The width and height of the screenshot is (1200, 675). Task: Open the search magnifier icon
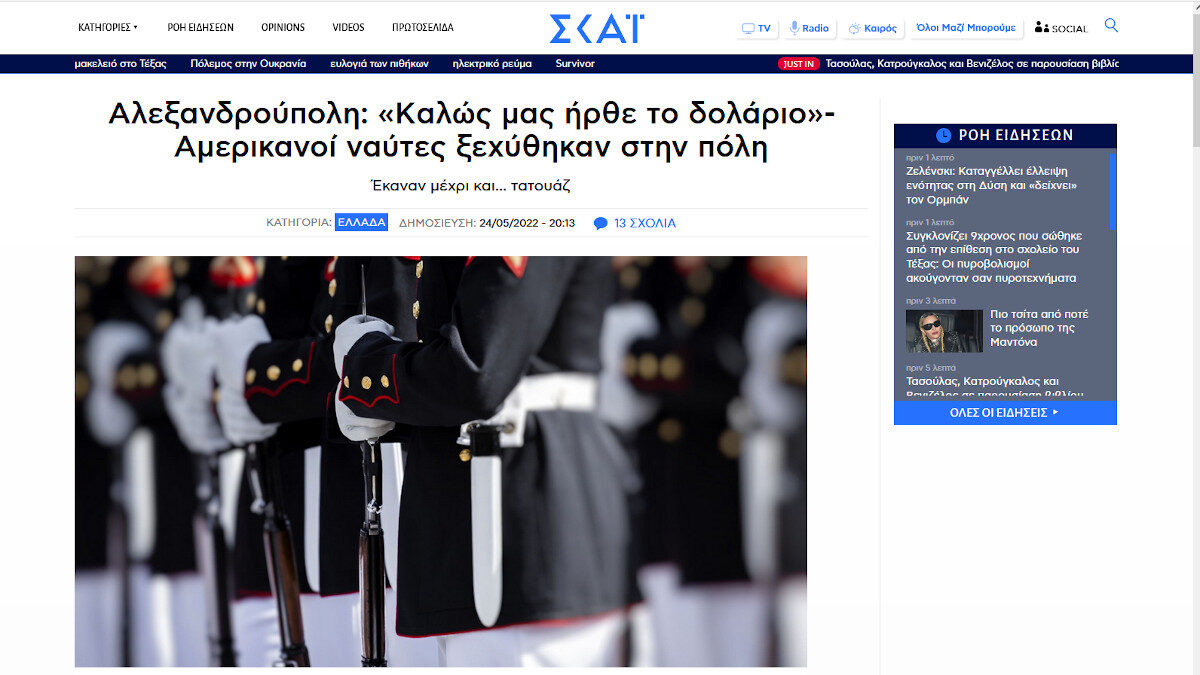click(x=1111, y=26)
